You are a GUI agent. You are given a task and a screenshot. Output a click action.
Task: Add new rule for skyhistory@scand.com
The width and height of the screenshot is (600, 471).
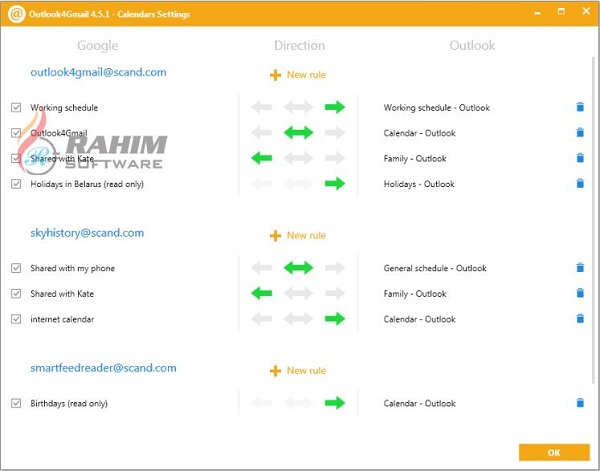coord(298,235)
